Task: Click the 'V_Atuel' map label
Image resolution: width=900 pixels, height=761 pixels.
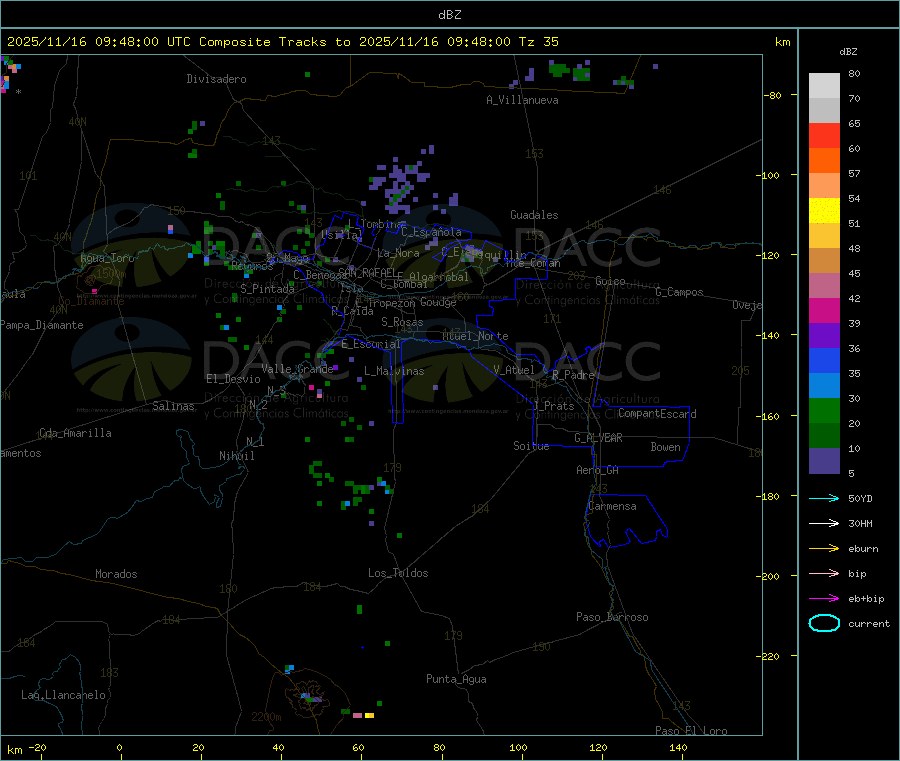Action: click(514, 370)
